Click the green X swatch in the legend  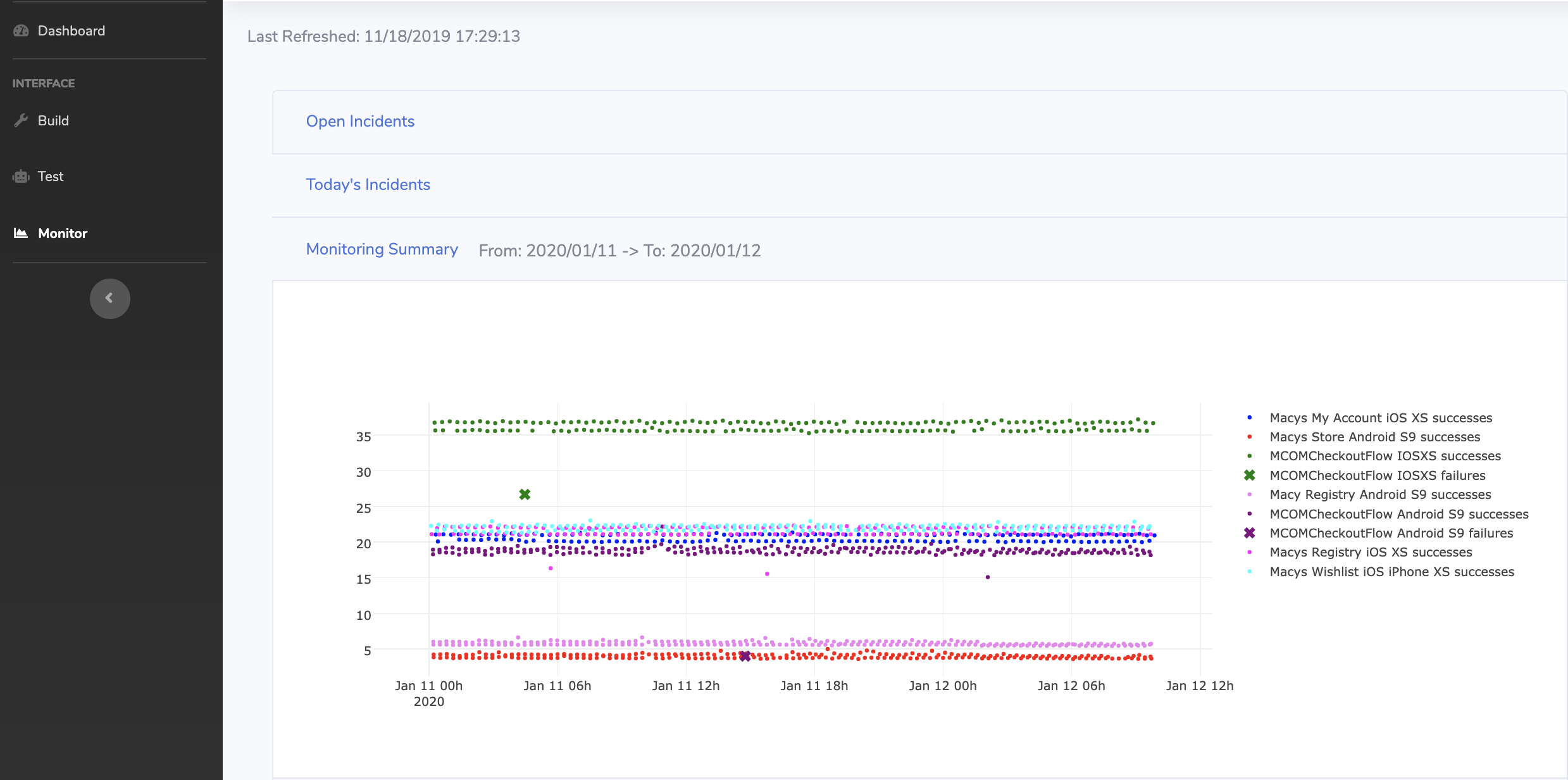point(1250,475)
